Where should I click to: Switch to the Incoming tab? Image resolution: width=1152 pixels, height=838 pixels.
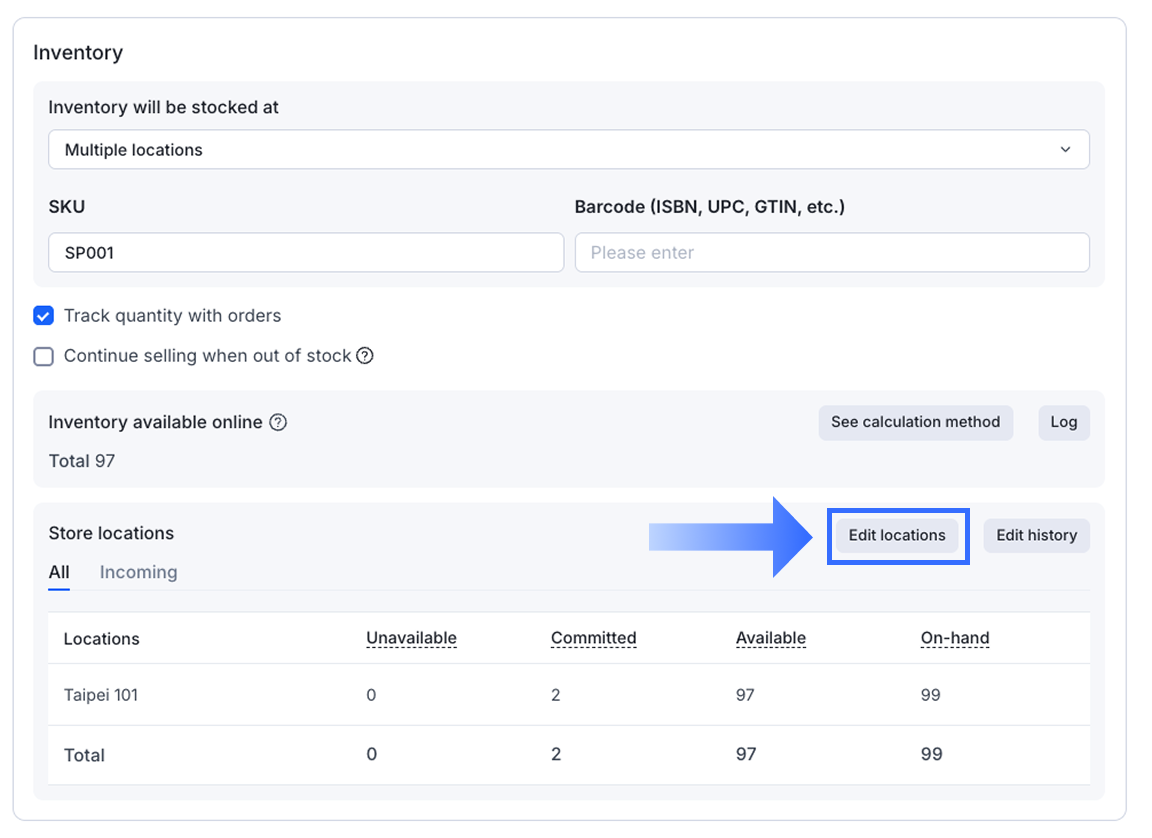[x=138, y=572]
